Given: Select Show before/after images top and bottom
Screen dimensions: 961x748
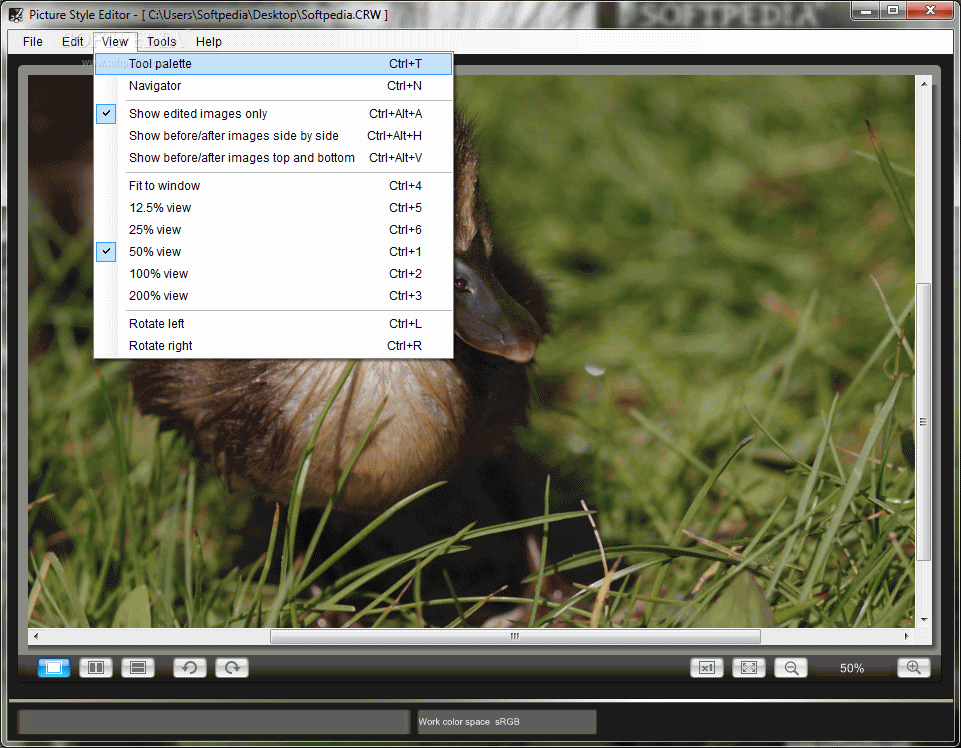Looking at the screenshot, I should [x=273, y=158].
